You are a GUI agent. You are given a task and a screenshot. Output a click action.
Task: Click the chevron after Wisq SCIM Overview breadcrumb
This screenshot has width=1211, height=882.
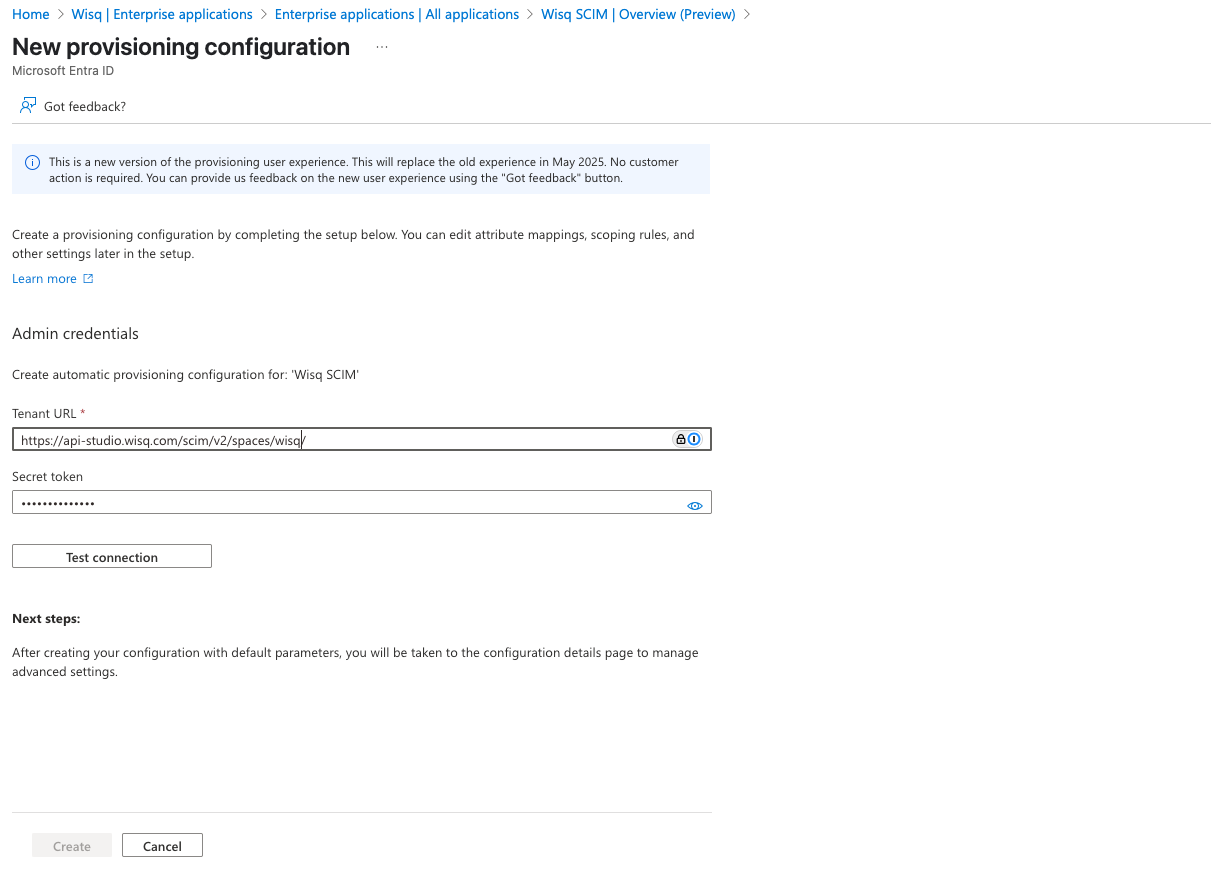coord(747,15)
